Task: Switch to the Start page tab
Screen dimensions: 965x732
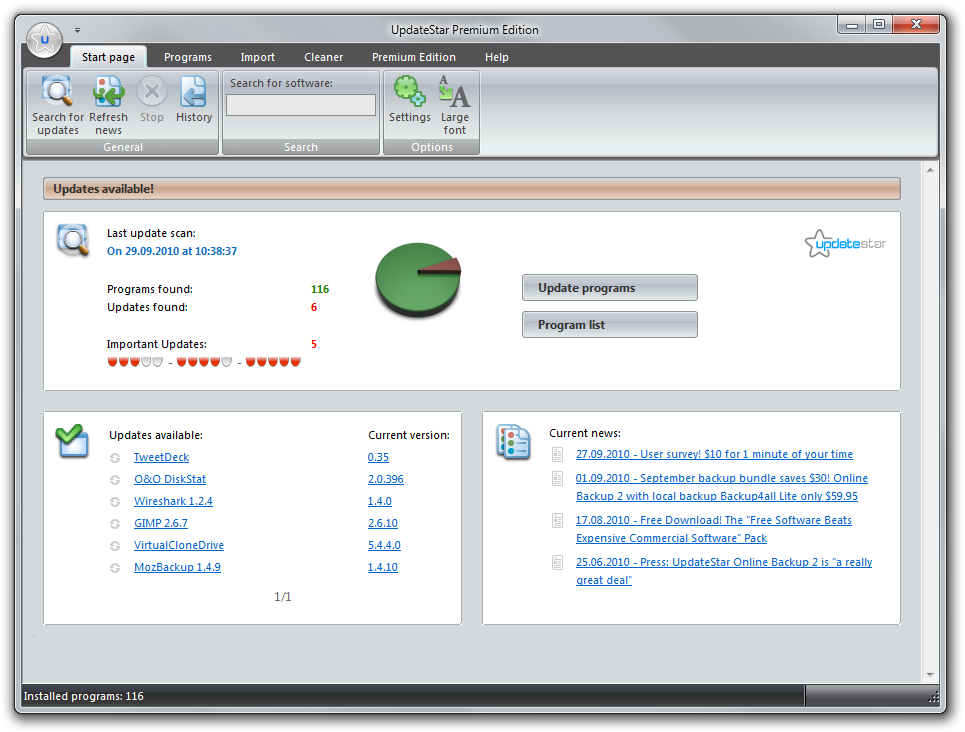Action: tap(108, 57)
